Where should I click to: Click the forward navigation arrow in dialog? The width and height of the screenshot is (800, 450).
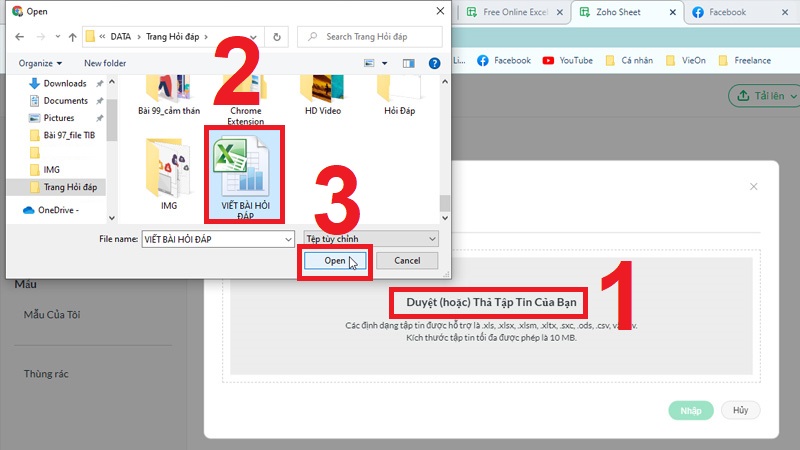(41, 37)
